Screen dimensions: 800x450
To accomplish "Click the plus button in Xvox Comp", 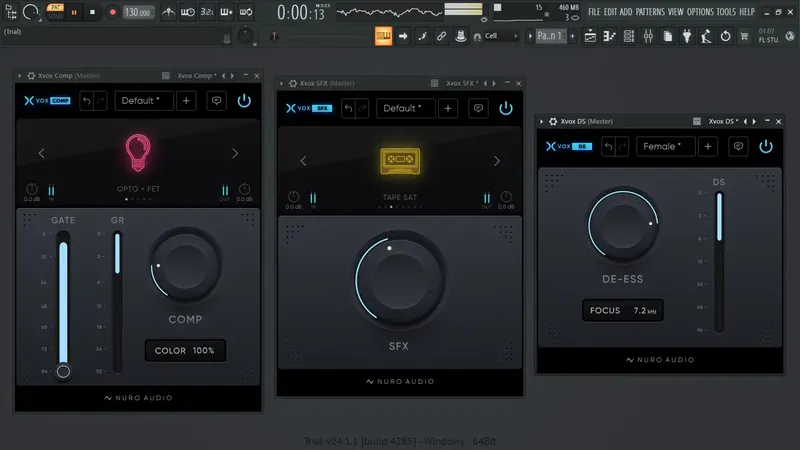I will click(x=186, y=101).
